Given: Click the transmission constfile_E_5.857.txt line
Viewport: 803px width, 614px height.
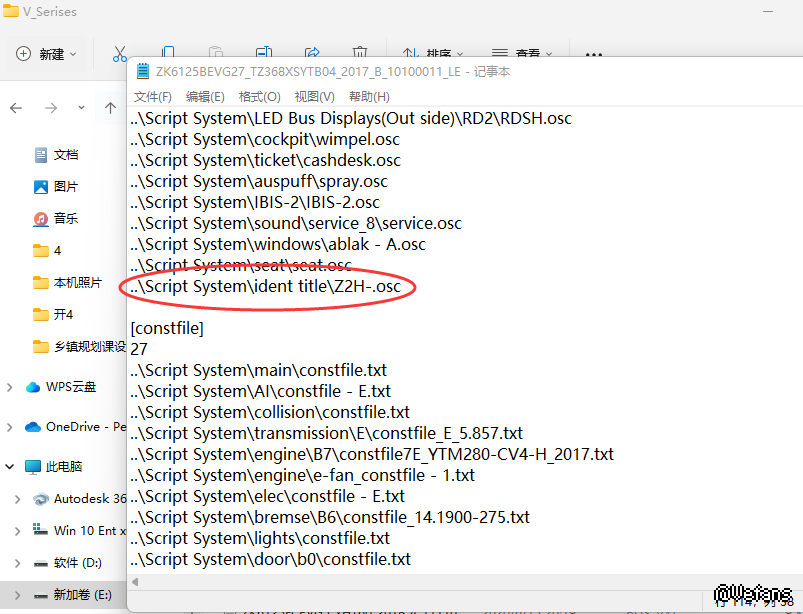Looking at the screenshot, I should pos(326,433).
